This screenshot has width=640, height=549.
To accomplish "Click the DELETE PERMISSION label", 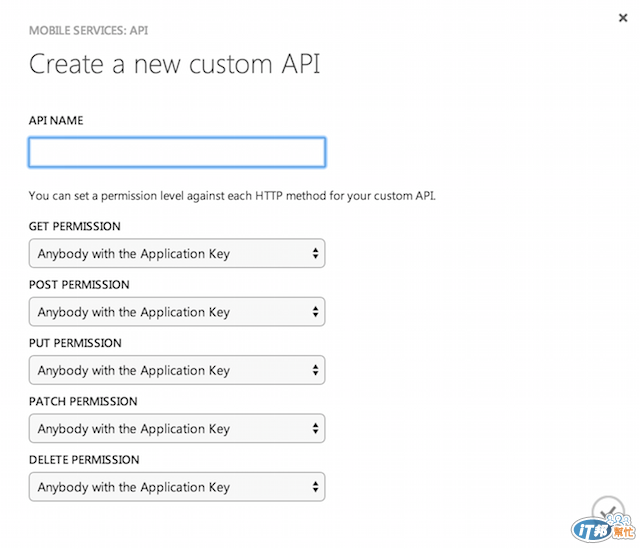I will 84,460.
